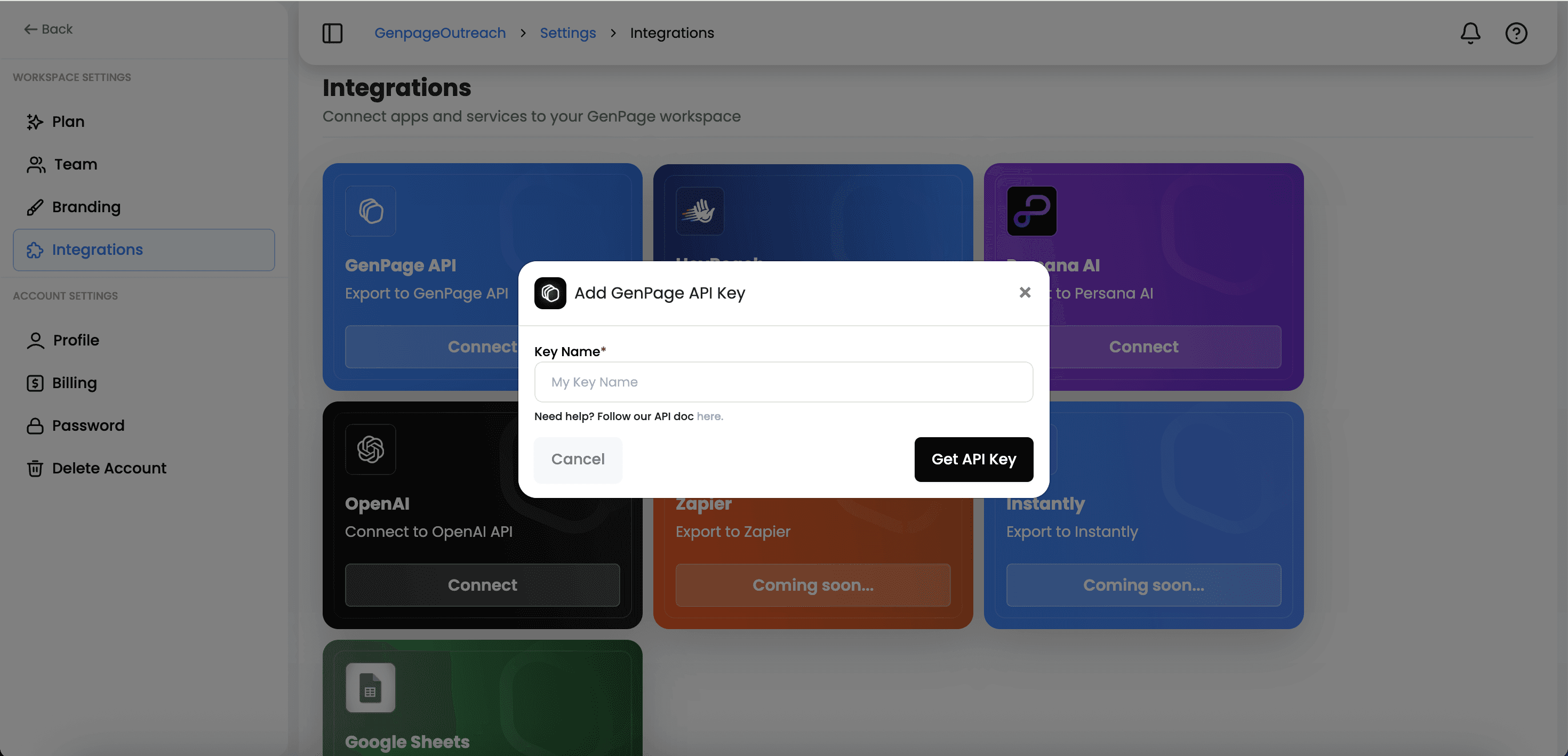Open Billing account settings

tap(74, 383)
